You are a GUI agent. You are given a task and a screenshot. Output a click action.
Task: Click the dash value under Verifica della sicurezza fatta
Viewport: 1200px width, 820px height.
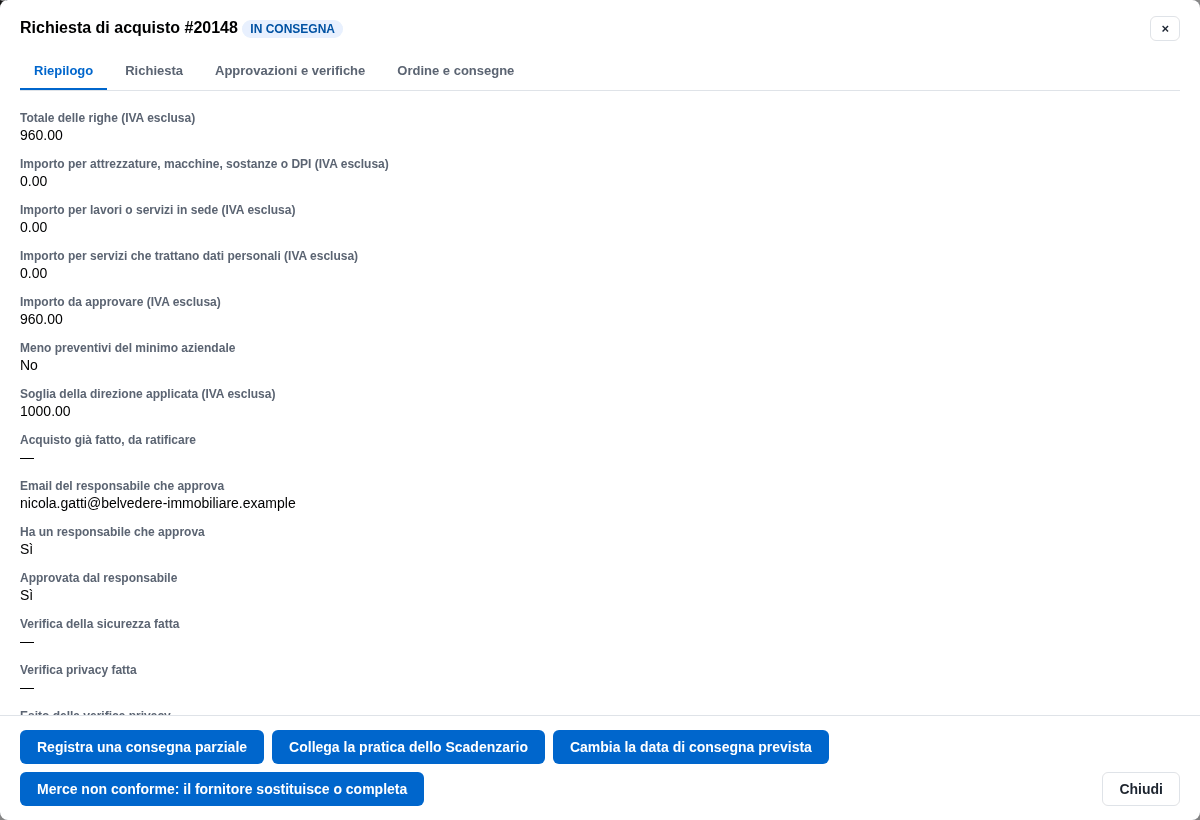tap(27, 641)
